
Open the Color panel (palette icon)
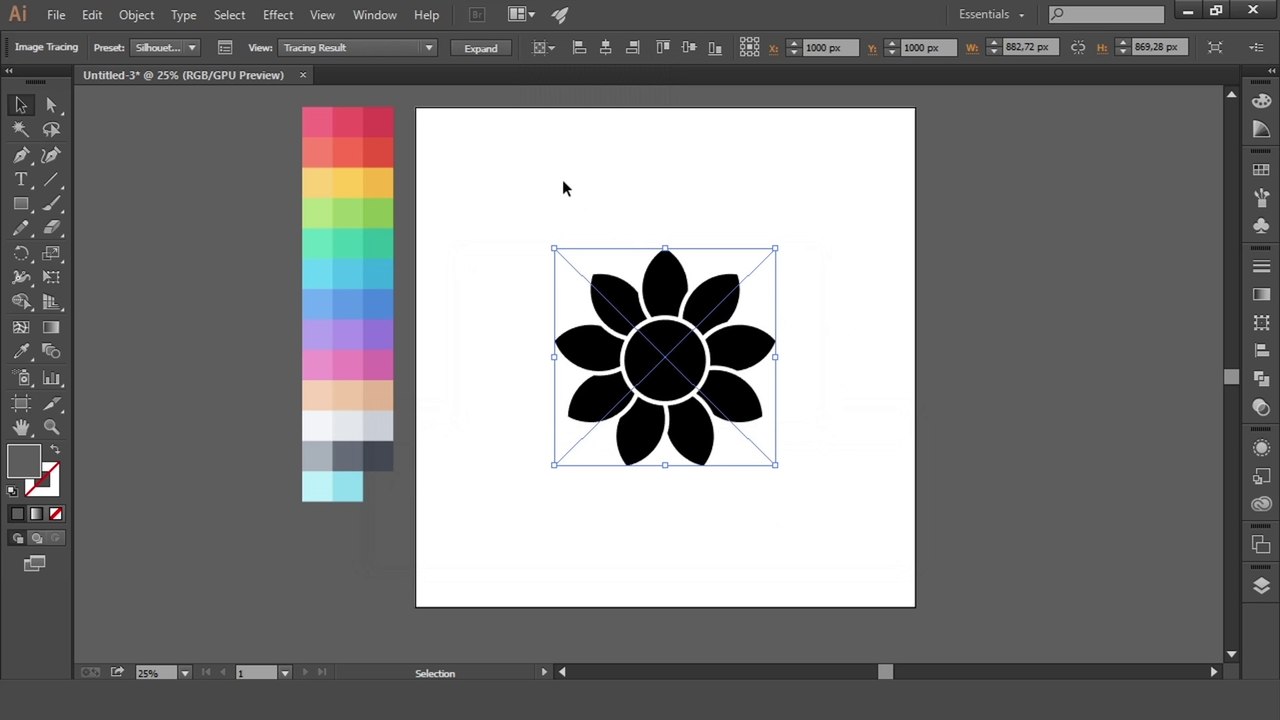(x=1261, y=101)
